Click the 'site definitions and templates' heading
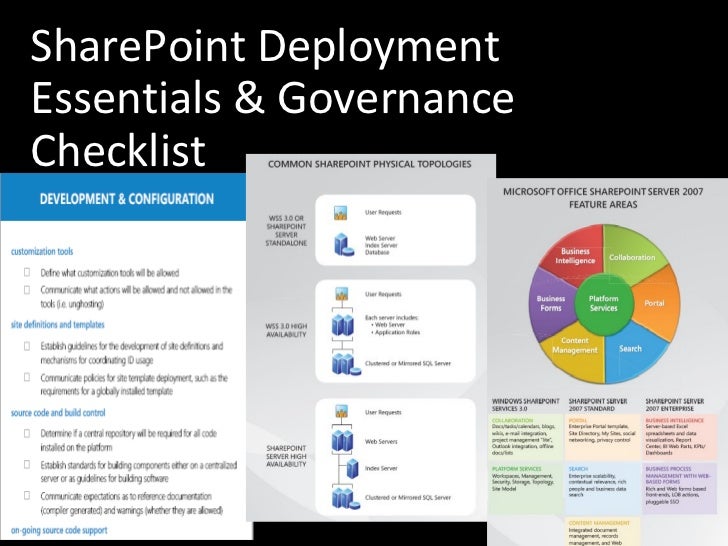This screenshot has height=546, width=728. point(58,325)
